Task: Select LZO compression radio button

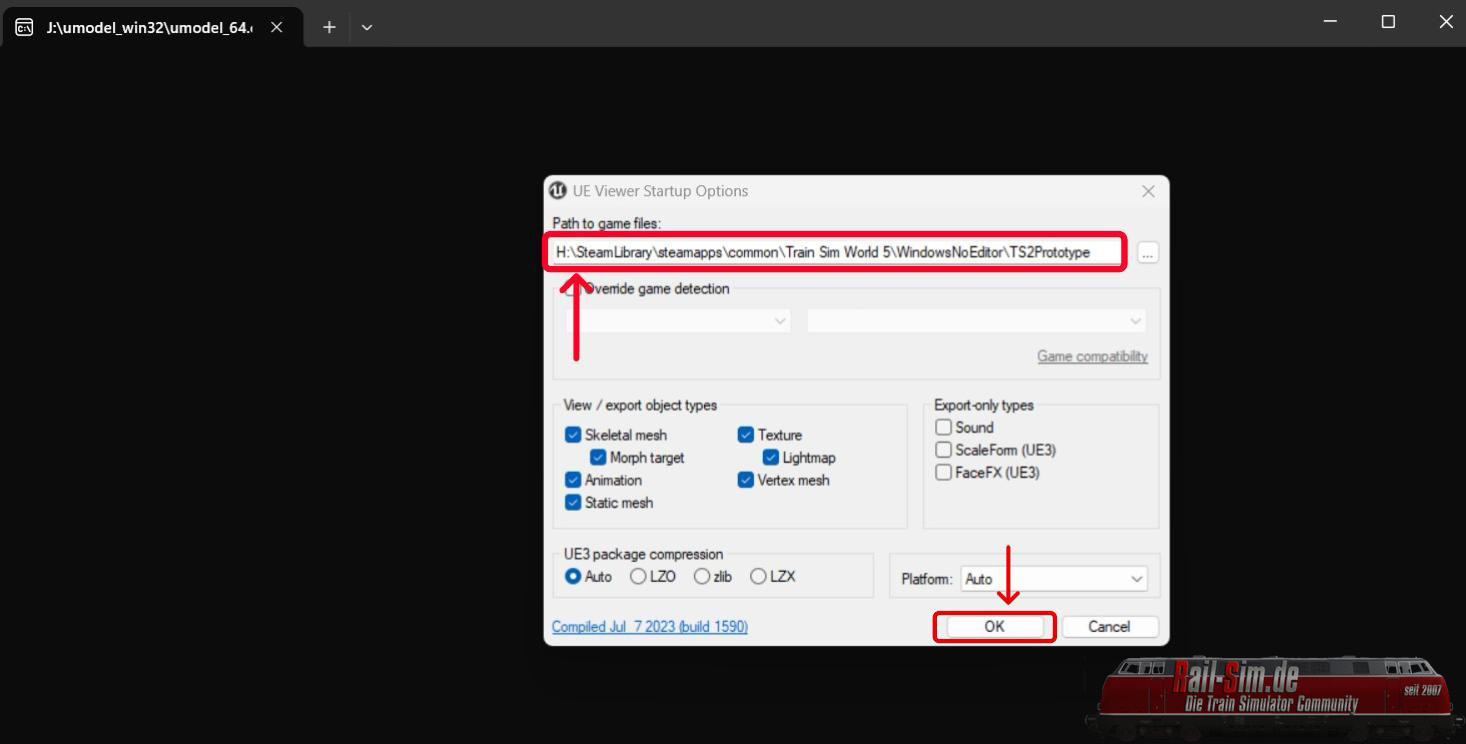Action: (638, 577)
